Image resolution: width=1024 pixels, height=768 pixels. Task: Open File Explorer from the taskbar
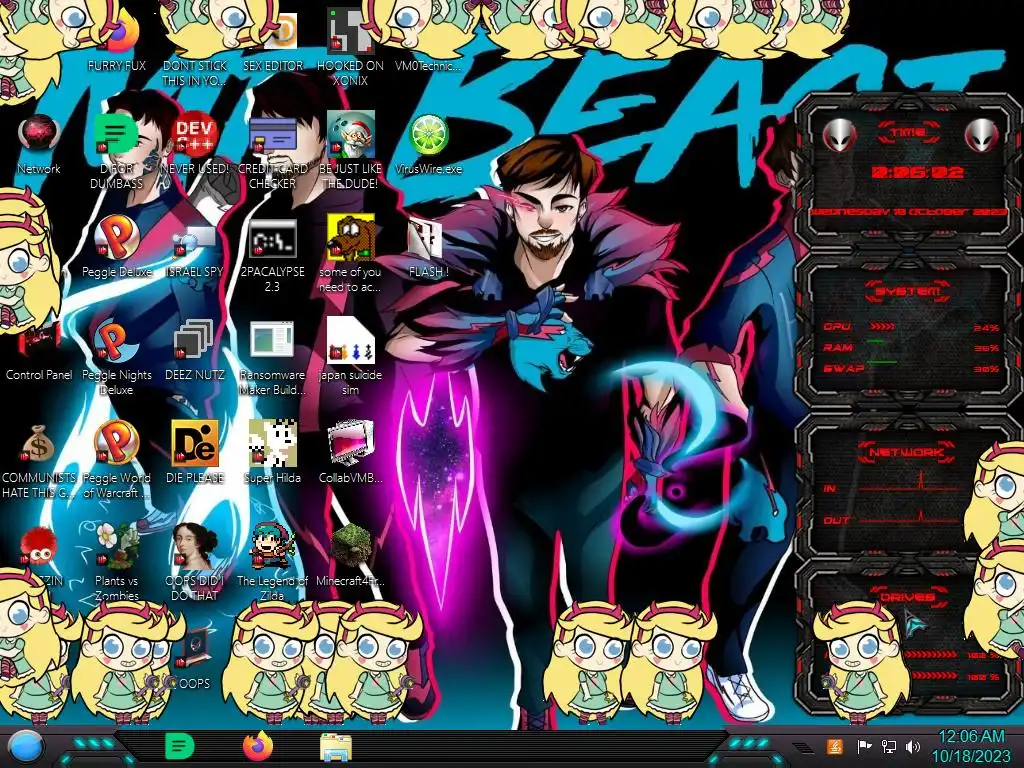click(336, 748)
